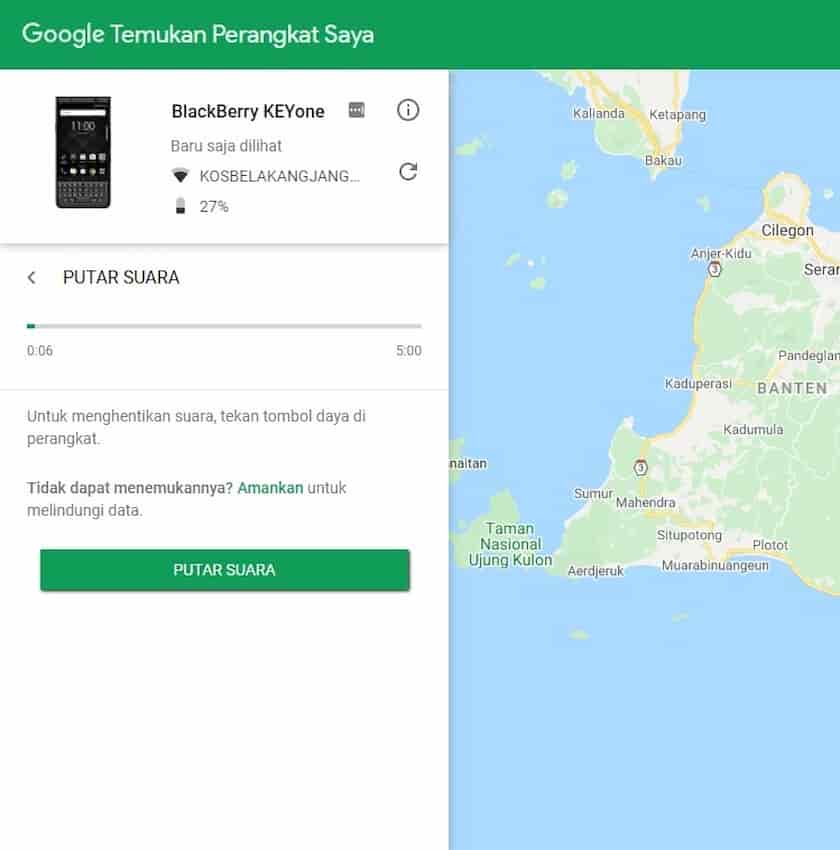This screenshot has height=850, width=840.
Task: Click the Kalianda label on the map
Action: point(599,113)
